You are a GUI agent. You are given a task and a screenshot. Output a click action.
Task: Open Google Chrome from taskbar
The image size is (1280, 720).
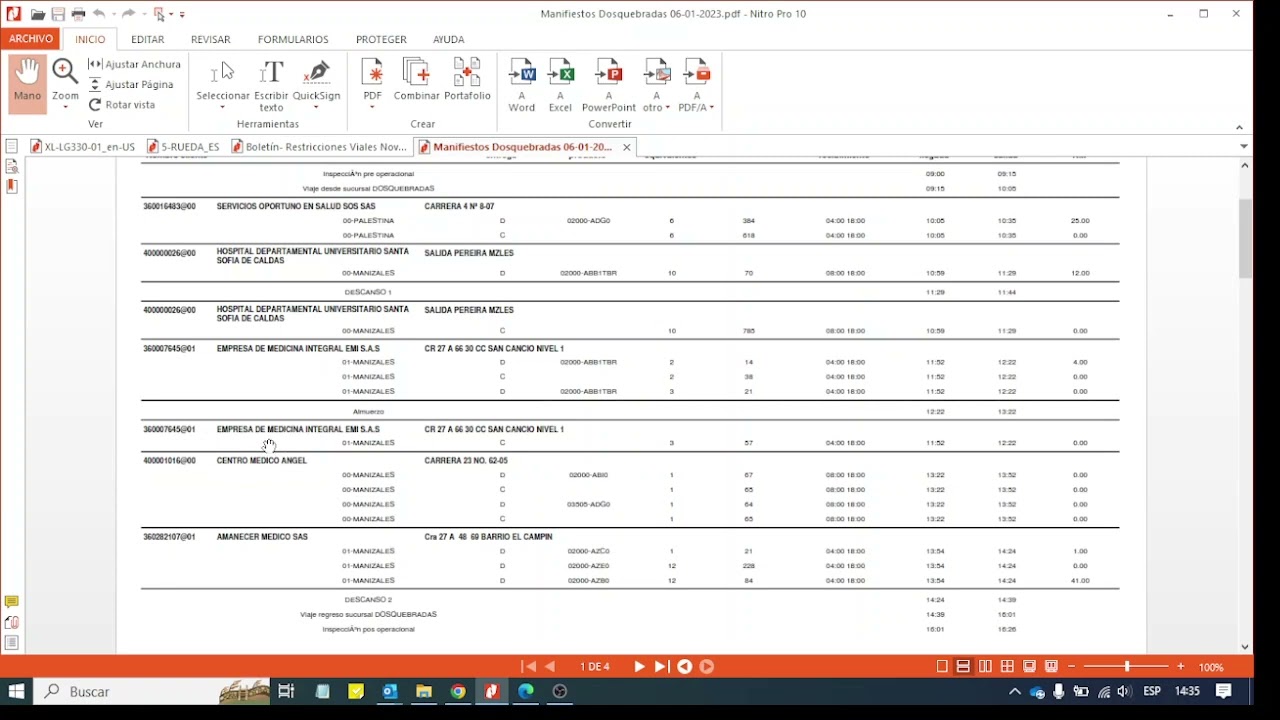pos(458,691)
